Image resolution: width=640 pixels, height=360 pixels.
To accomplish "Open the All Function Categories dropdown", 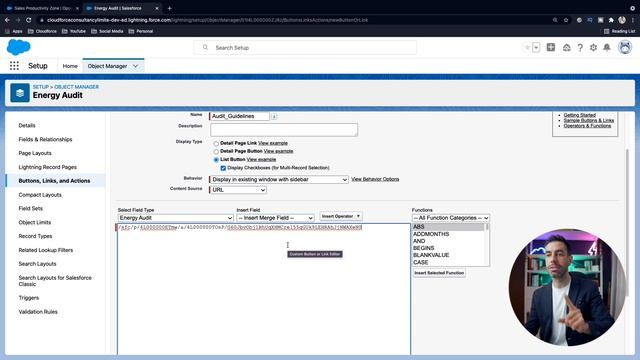I will [x=451, y=218].
